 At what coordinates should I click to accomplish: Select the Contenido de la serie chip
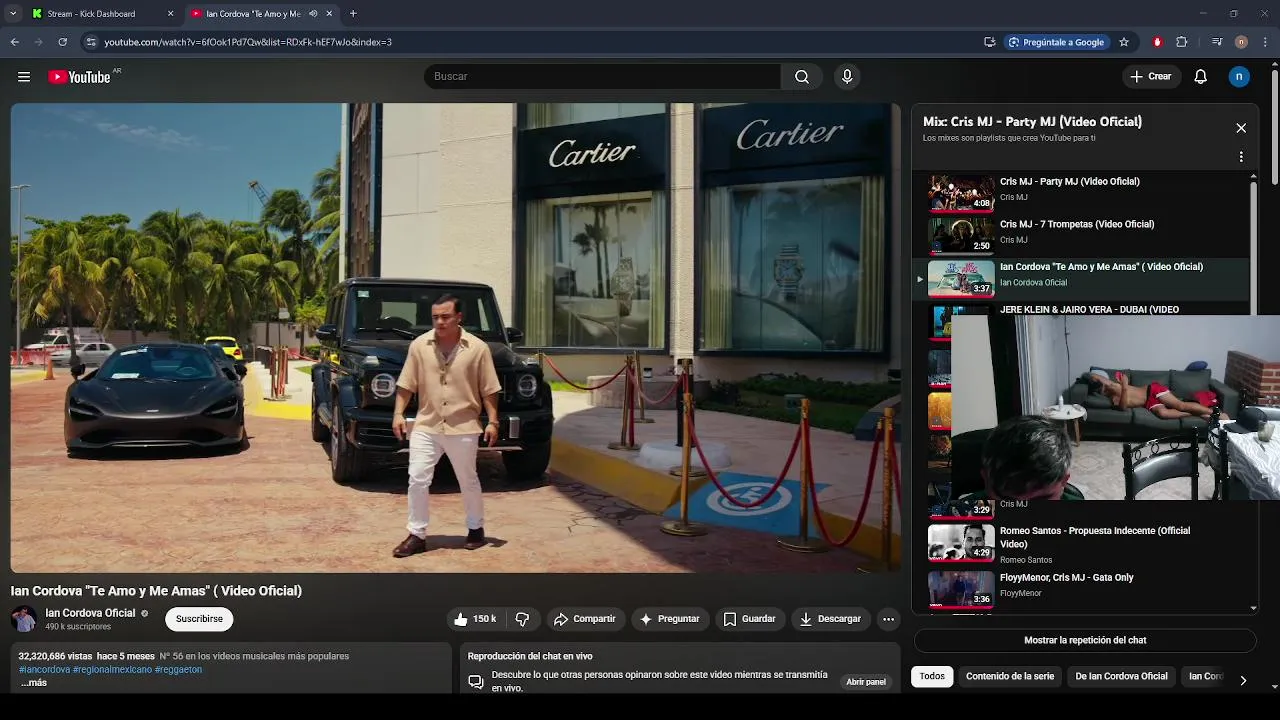point(1010,677)
